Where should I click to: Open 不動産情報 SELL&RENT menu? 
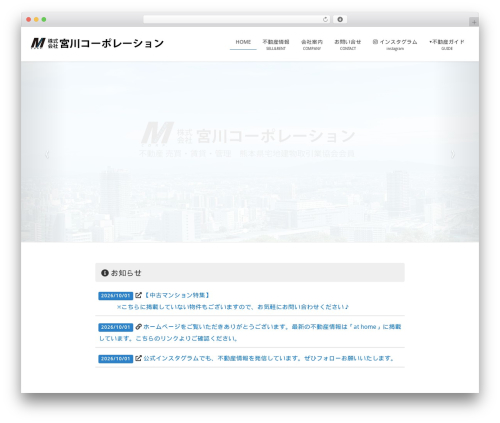point(276,44)
